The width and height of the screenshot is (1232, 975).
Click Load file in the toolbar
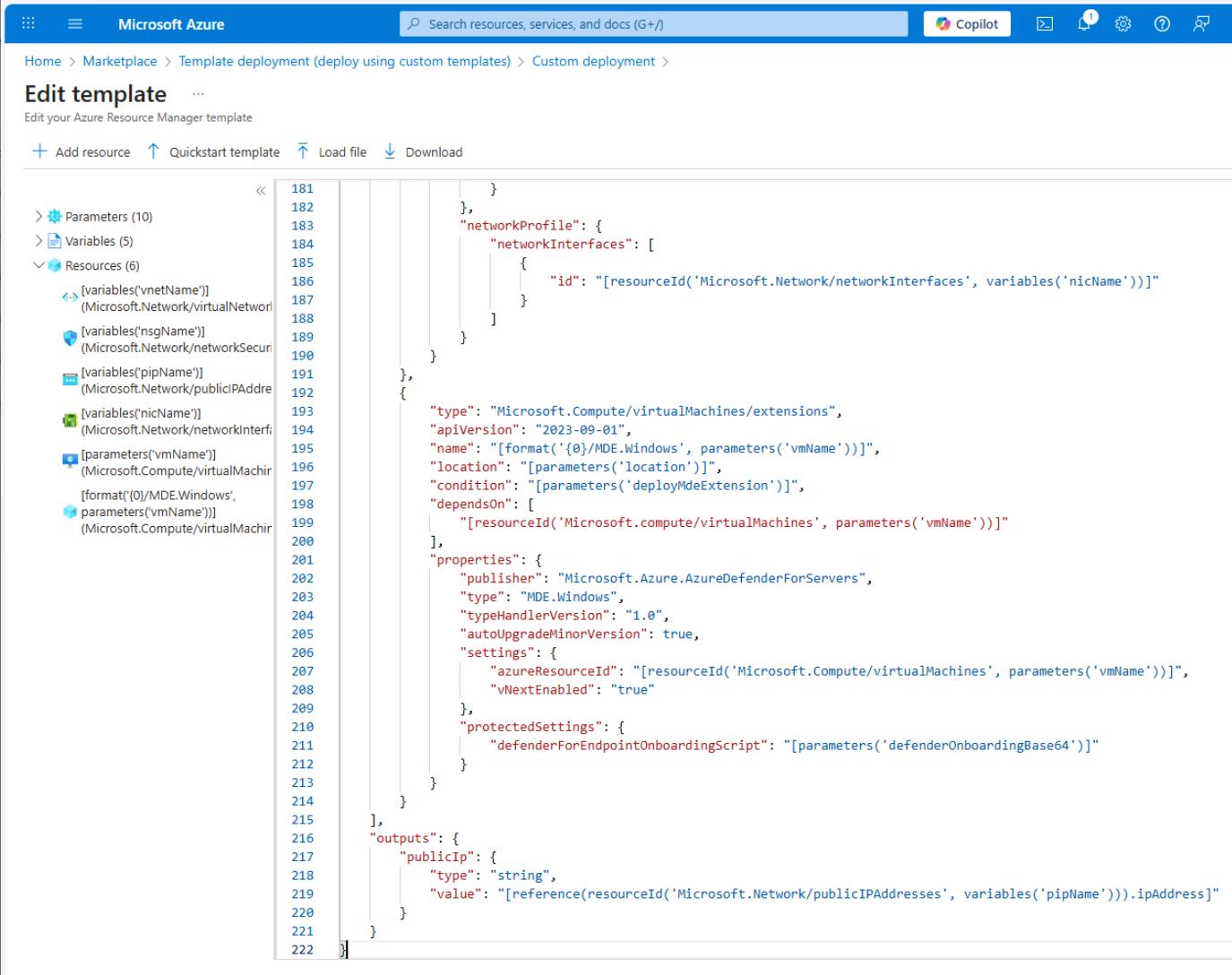pyautogui.click(x=332, y=152)
